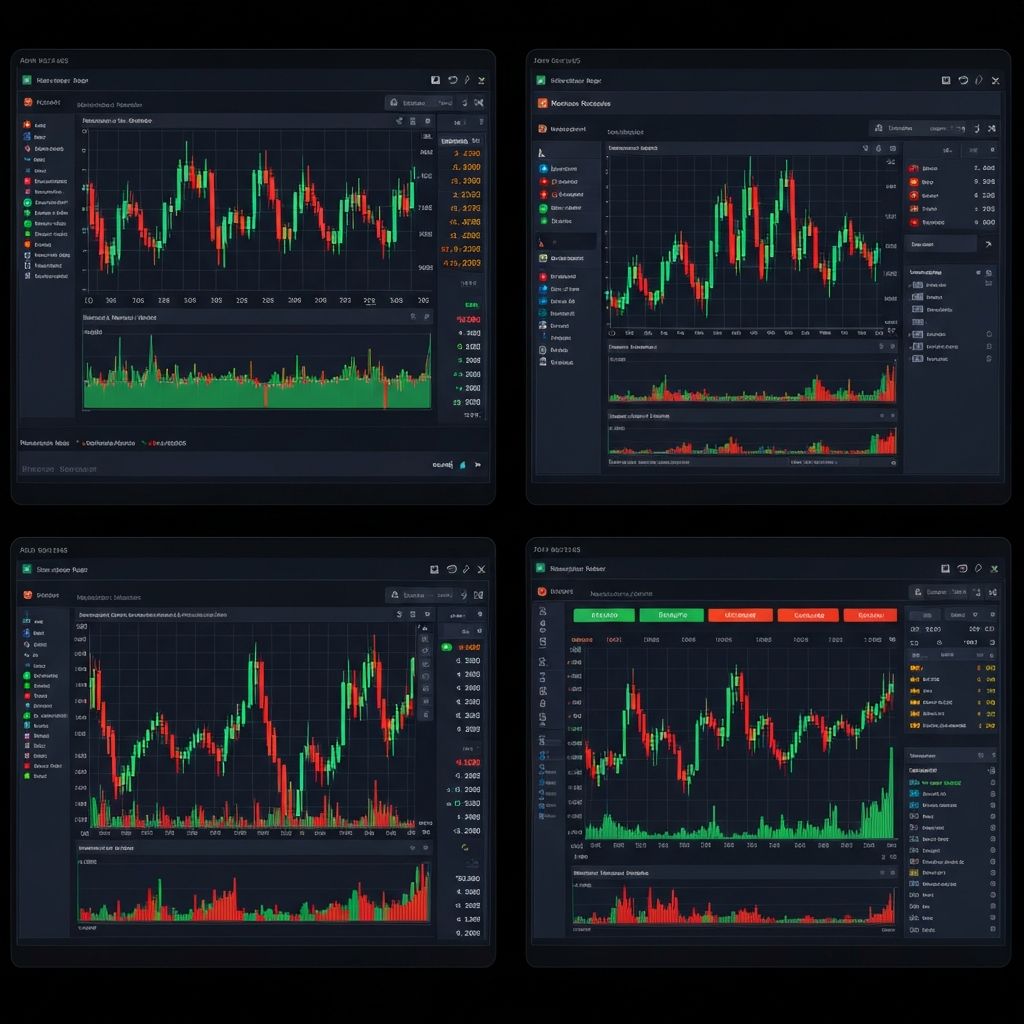This screenshot has height=1024, width=1024.
Task: Click red circular icon beside bottom-right window toolbar label
Action: click(543, 592)
